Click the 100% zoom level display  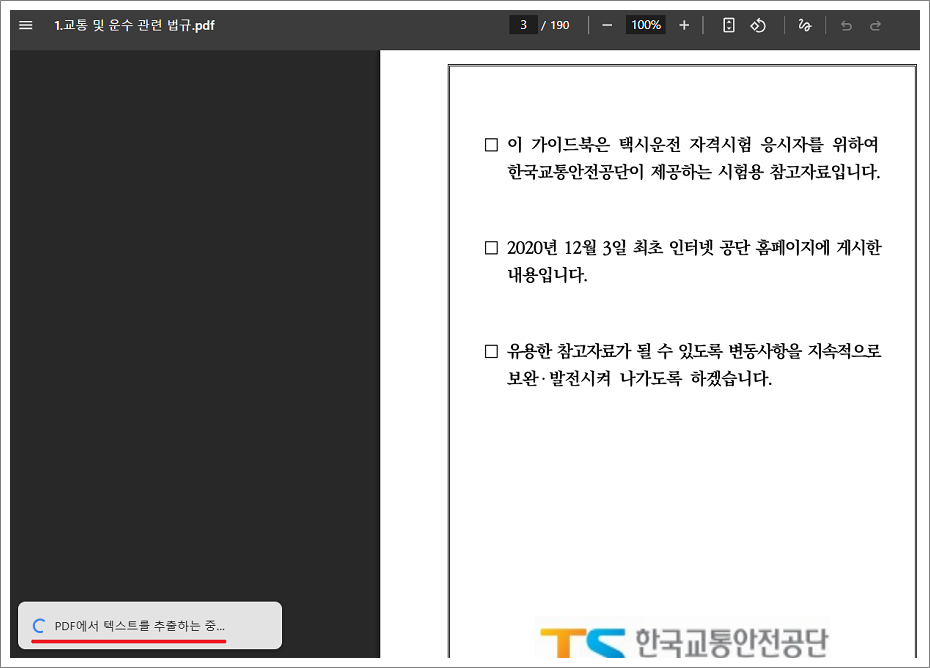pos(645,25)
